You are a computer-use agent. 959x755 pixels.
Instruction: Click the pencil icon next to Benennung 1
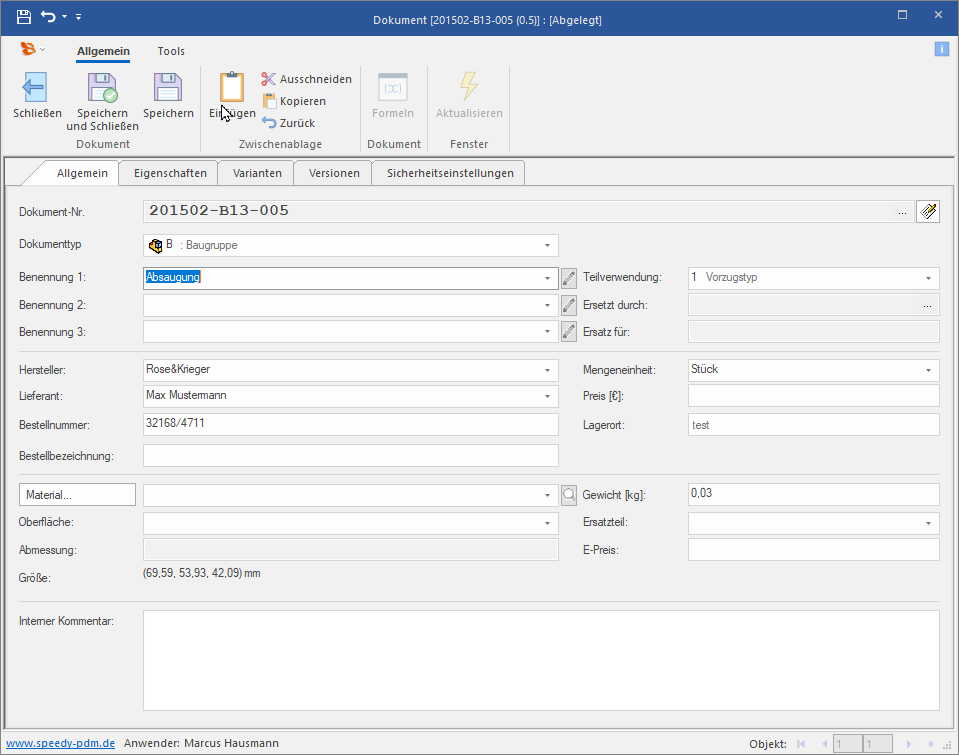[x=569, y=278]
